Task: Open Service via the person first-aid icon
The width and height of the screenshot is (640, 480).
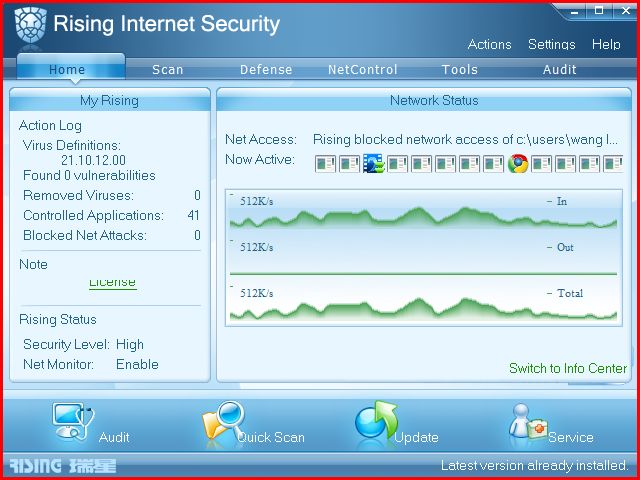Action: coord(527,422)
